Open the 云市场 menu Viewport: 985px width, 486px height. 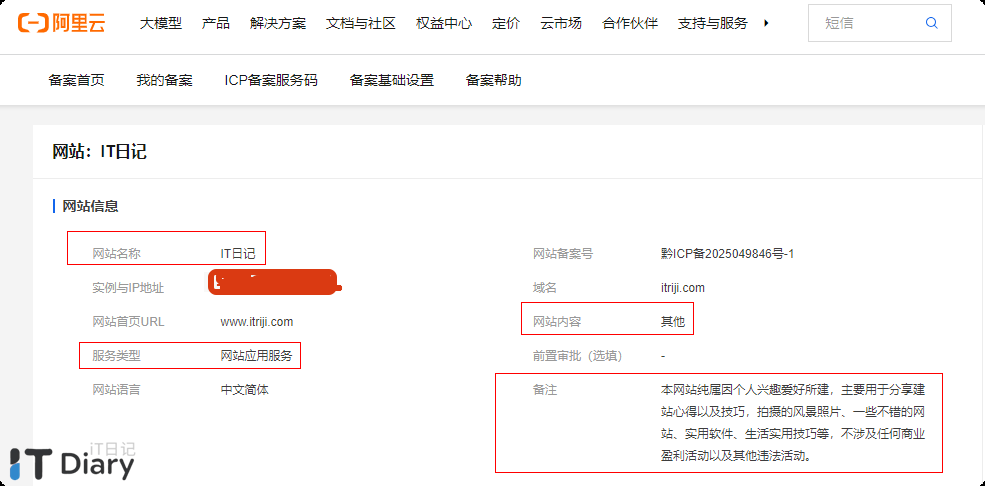pos(561,23)
